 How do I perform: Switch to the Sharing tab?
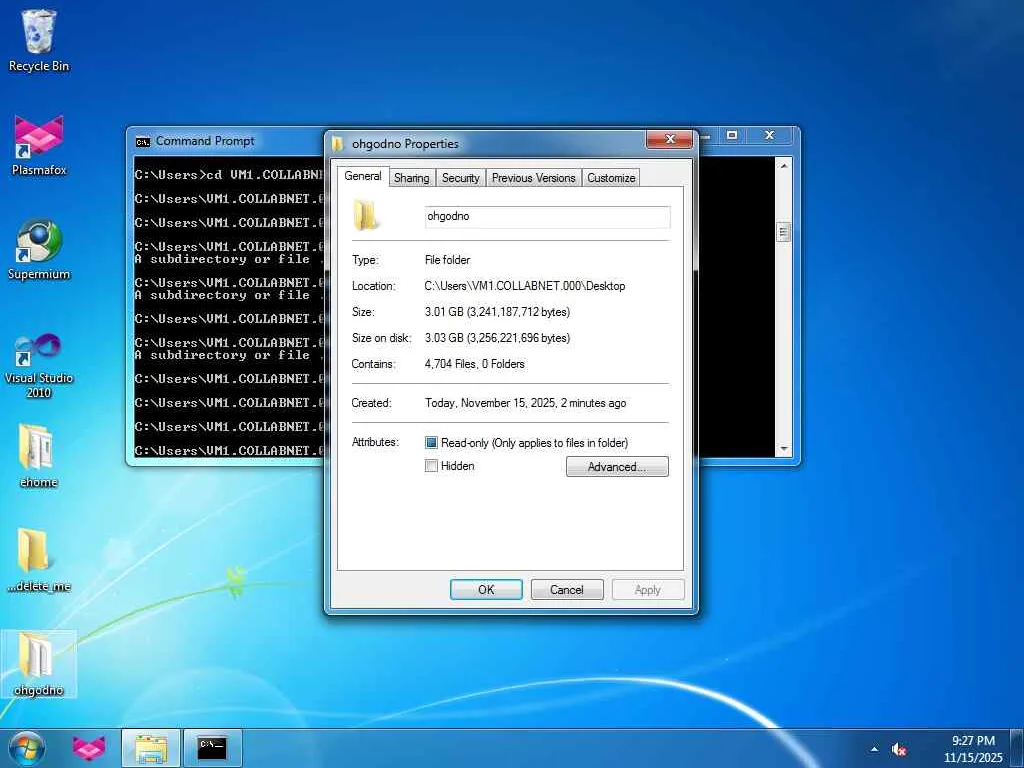[411, 178]
